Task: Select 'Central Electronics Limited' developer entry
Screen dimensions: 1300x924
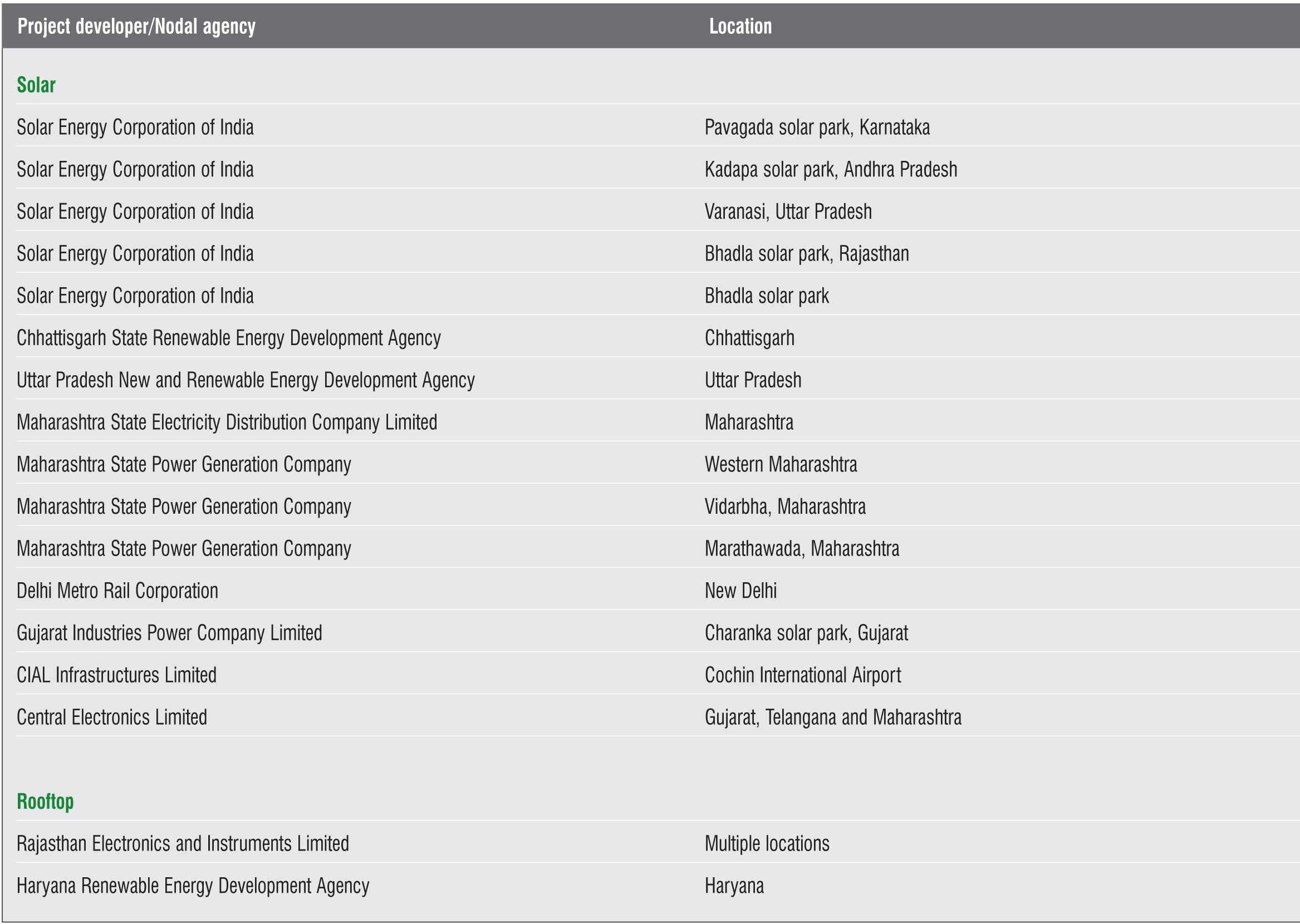Action: (x=111, y=717)
